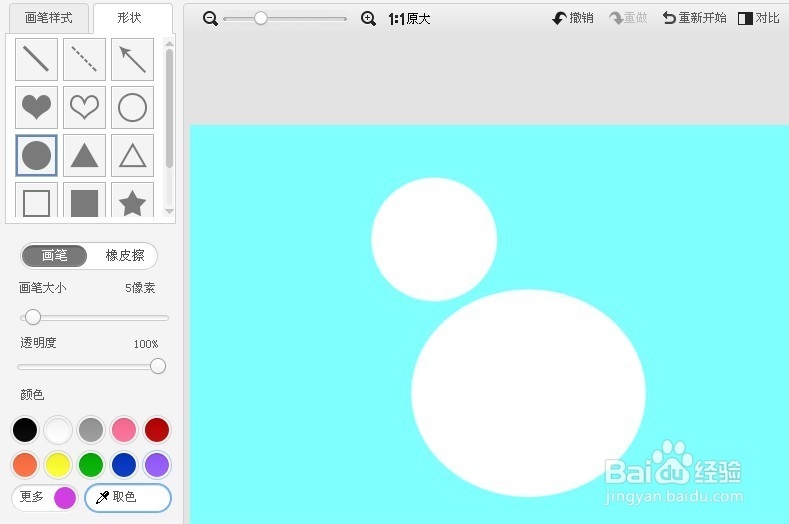
Task: Activate the 取色 eyedropper tool
Action: 128,498
